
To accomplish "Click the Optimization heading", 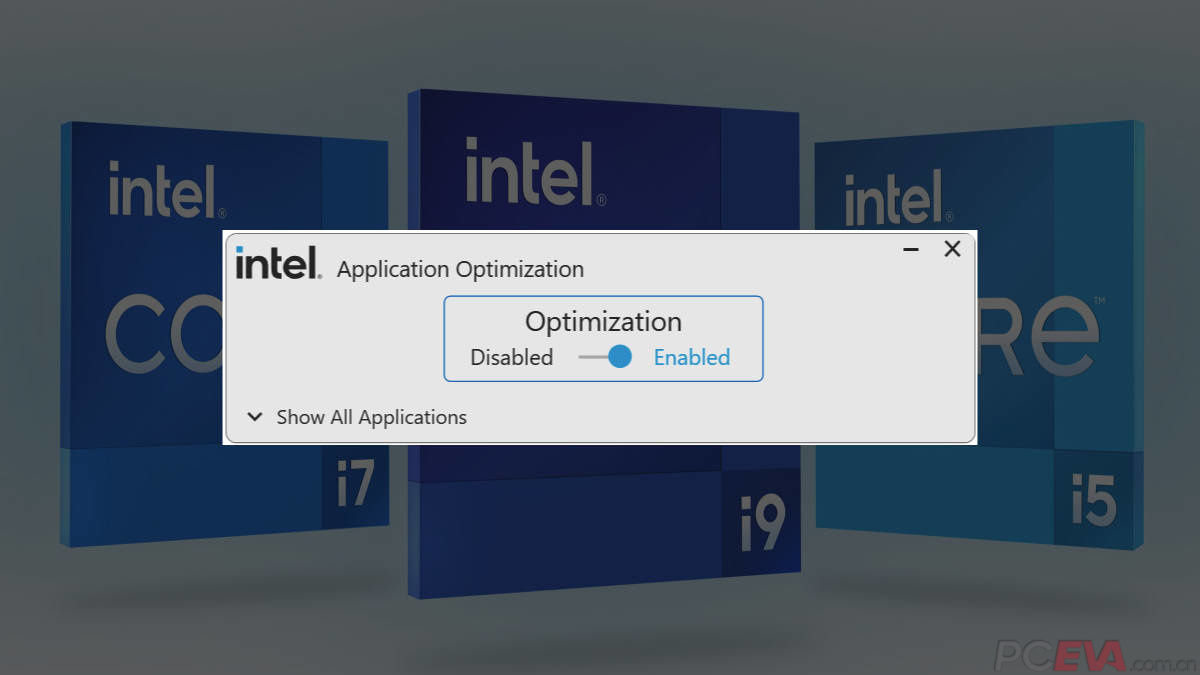I will click(x=604, y=321).
